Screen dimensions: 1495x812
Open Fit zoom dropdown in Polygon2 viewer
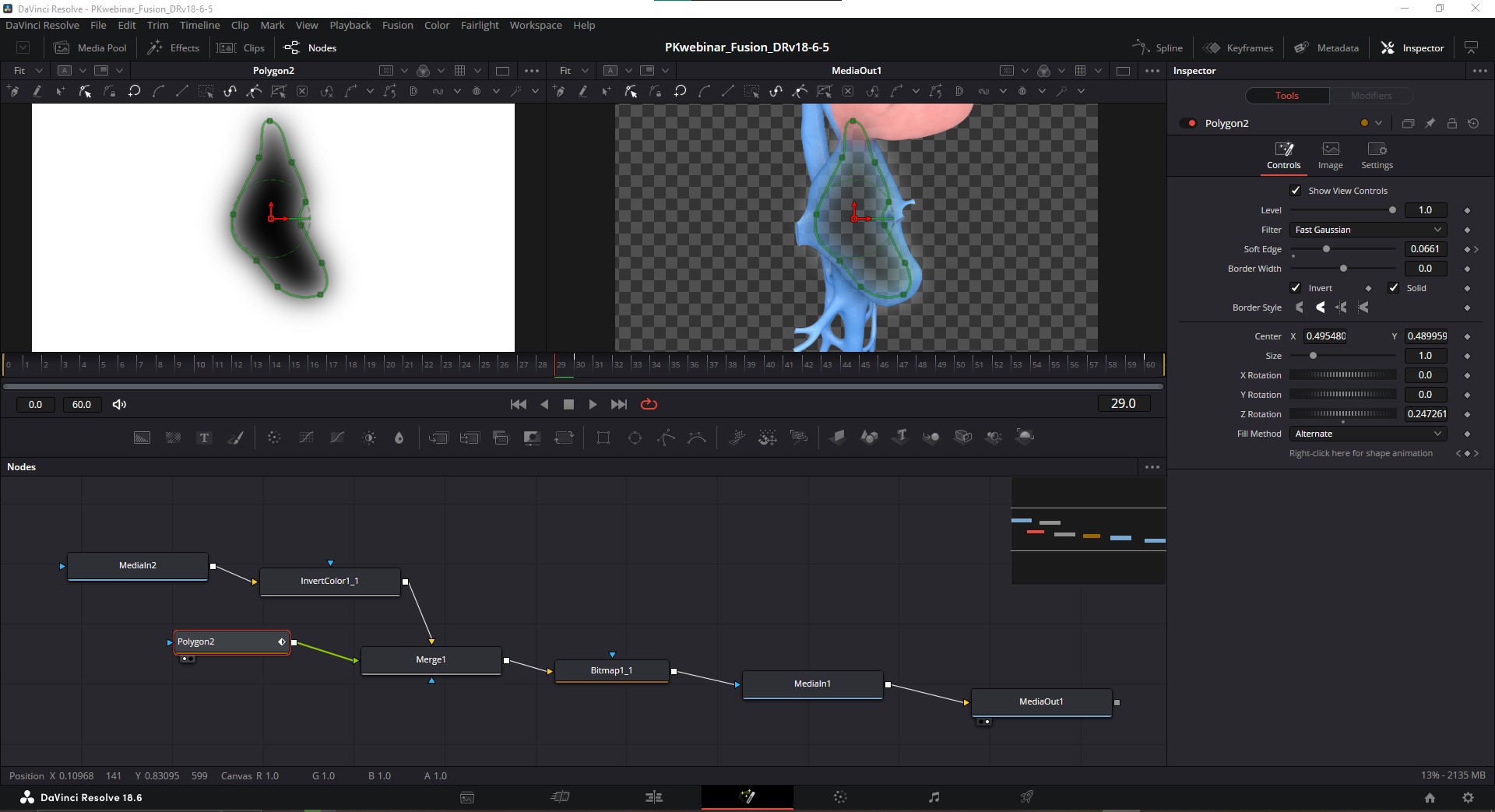[27, 70]
